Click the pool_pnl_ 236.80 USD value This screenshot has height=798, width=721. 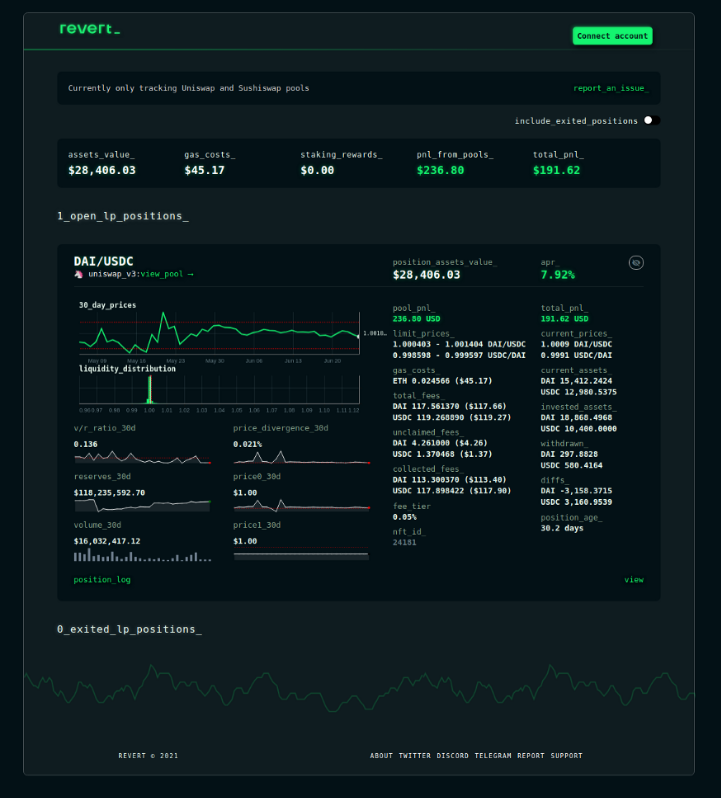pos(416,319)
